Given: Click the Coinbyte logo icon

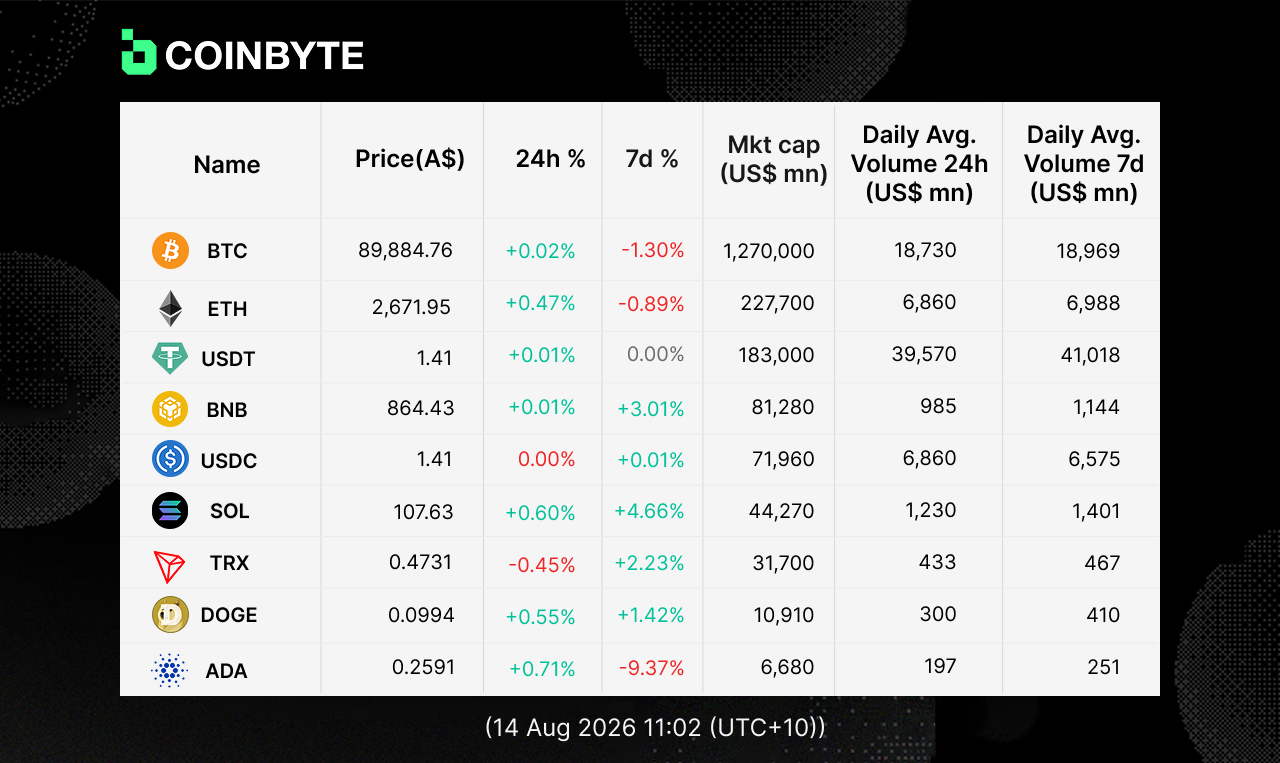Looking at the screenshot, I should 139,52.
